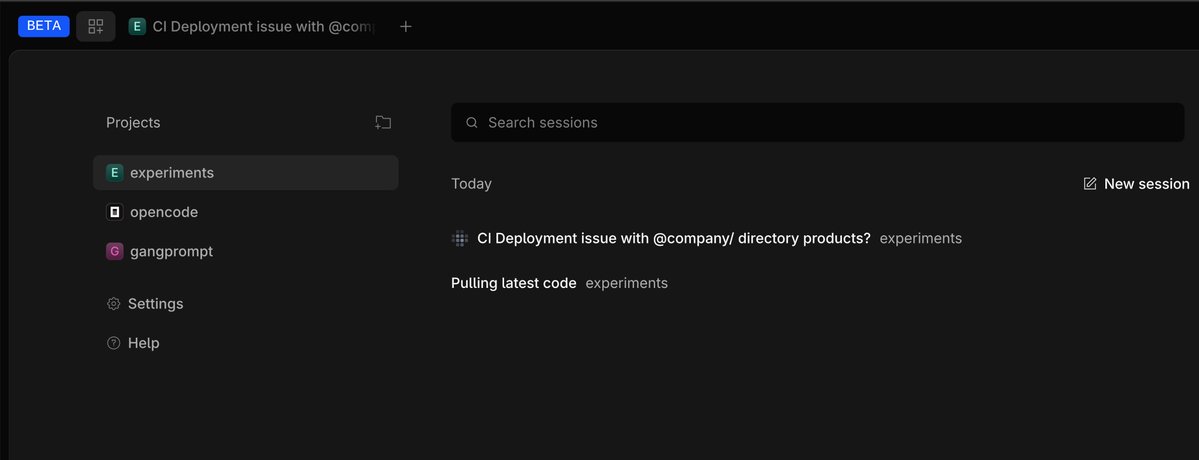
Task: Focus the Search sessions field
Action: [817, 122]
